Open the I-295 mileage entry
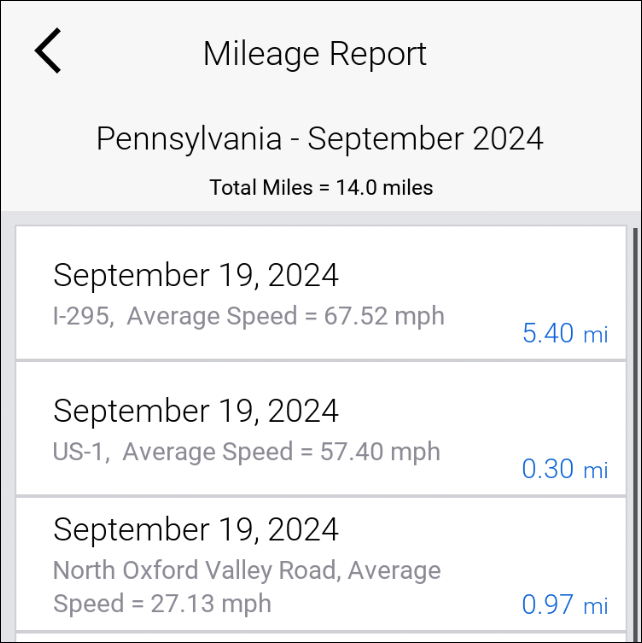Screen dimensions: 642x643 coord(320,293)
